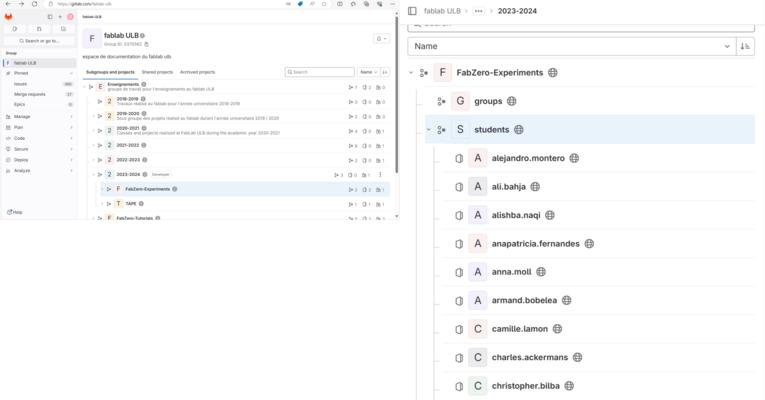Reload page with browser refresh icon
Screen dimensions: 765x400
tap(34, 3)
